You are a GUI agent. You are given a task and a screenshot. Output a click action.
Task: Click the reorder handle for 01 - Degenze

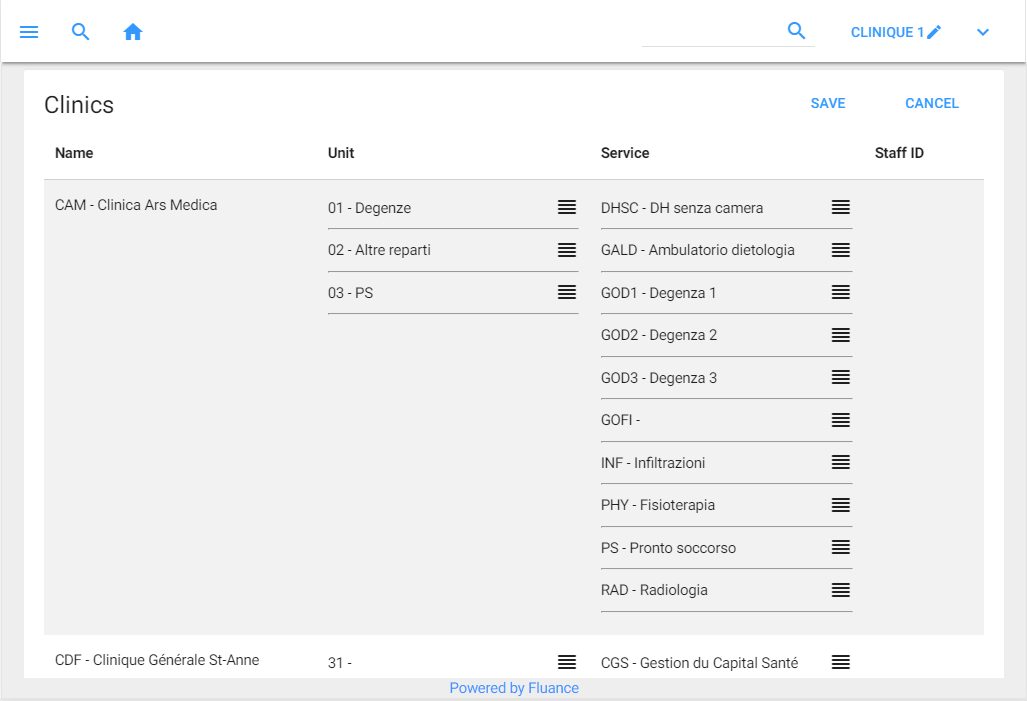coord(567,207)
